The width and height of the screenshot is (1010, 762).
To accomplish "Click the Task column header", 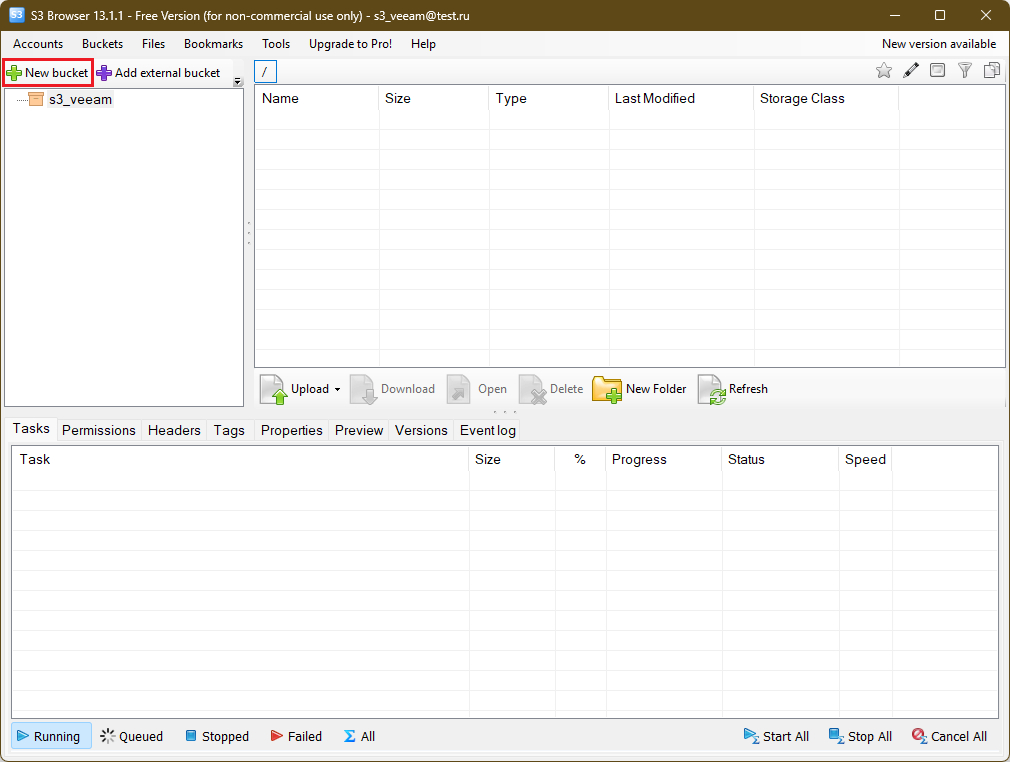I will (x=240, y=459).
